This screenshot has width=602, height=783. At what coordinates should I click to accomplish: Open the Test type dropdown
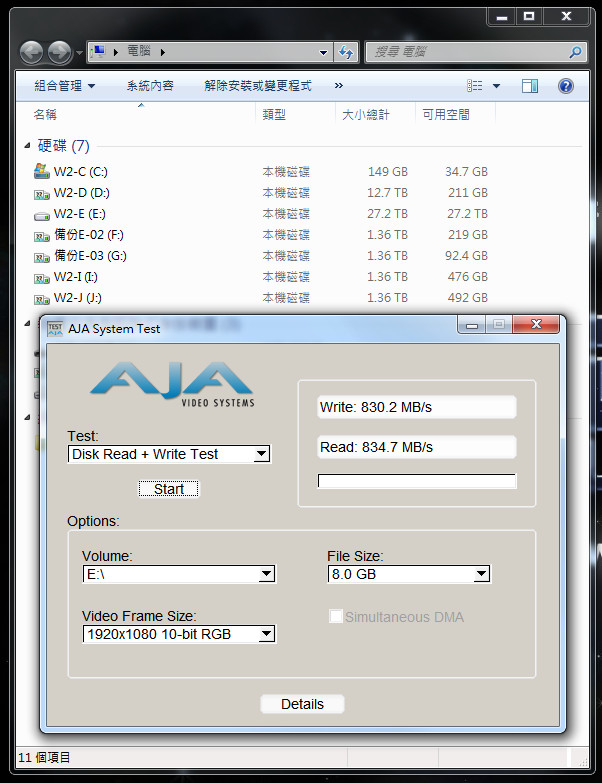[169, 454]
